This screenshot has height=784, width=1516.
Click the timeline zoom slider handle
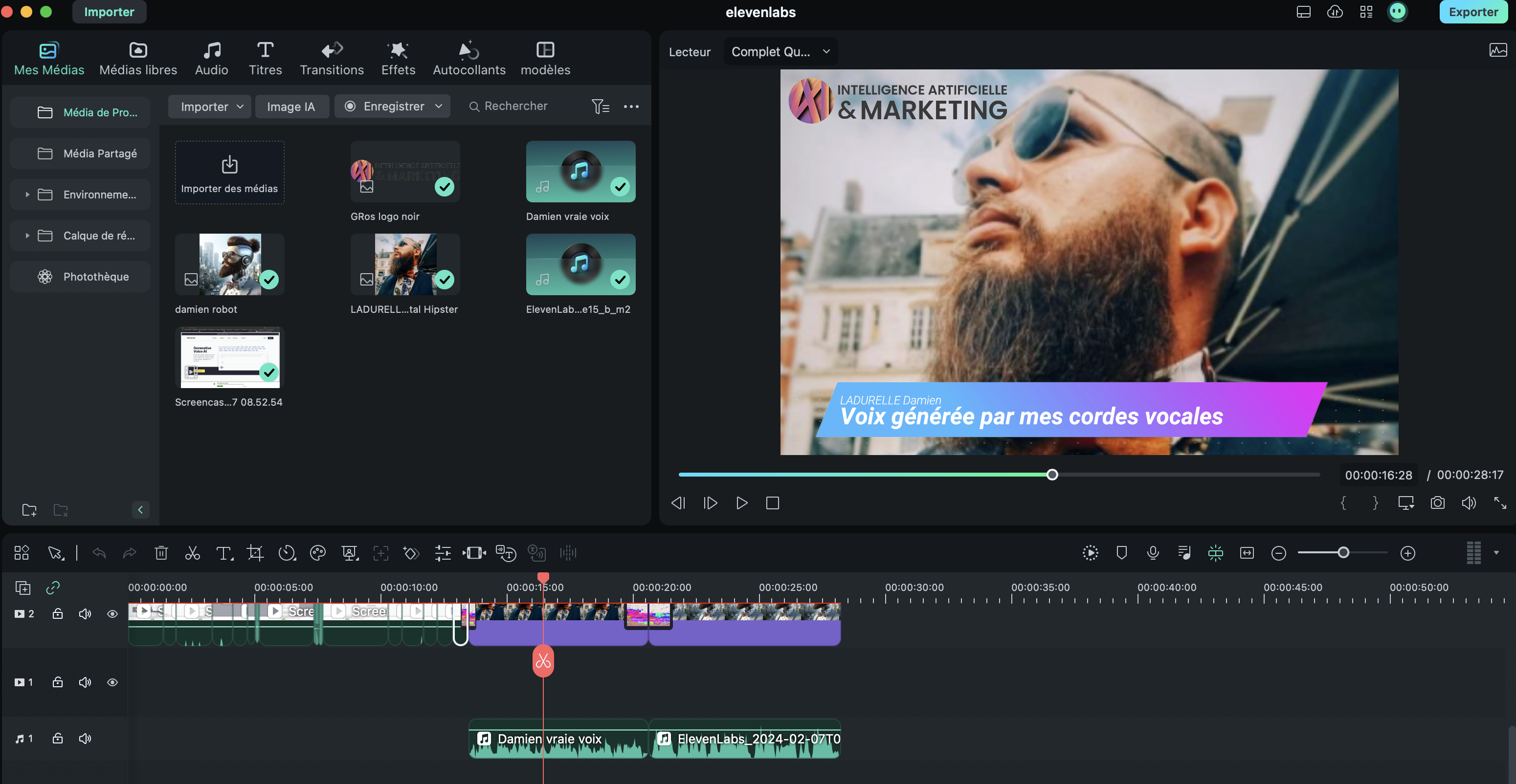click(x=1343, y=552)
